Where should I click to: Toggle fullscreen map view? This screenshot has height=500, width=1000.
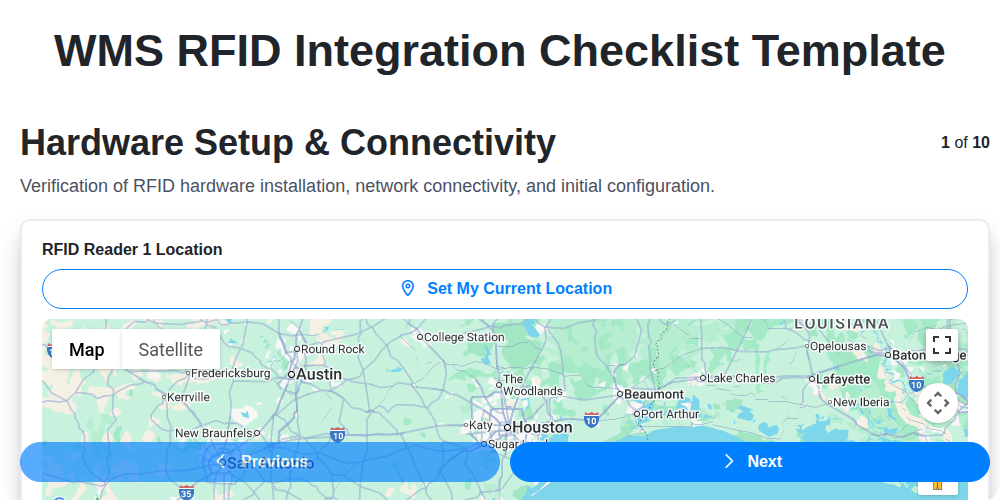[x=940, y=345]
